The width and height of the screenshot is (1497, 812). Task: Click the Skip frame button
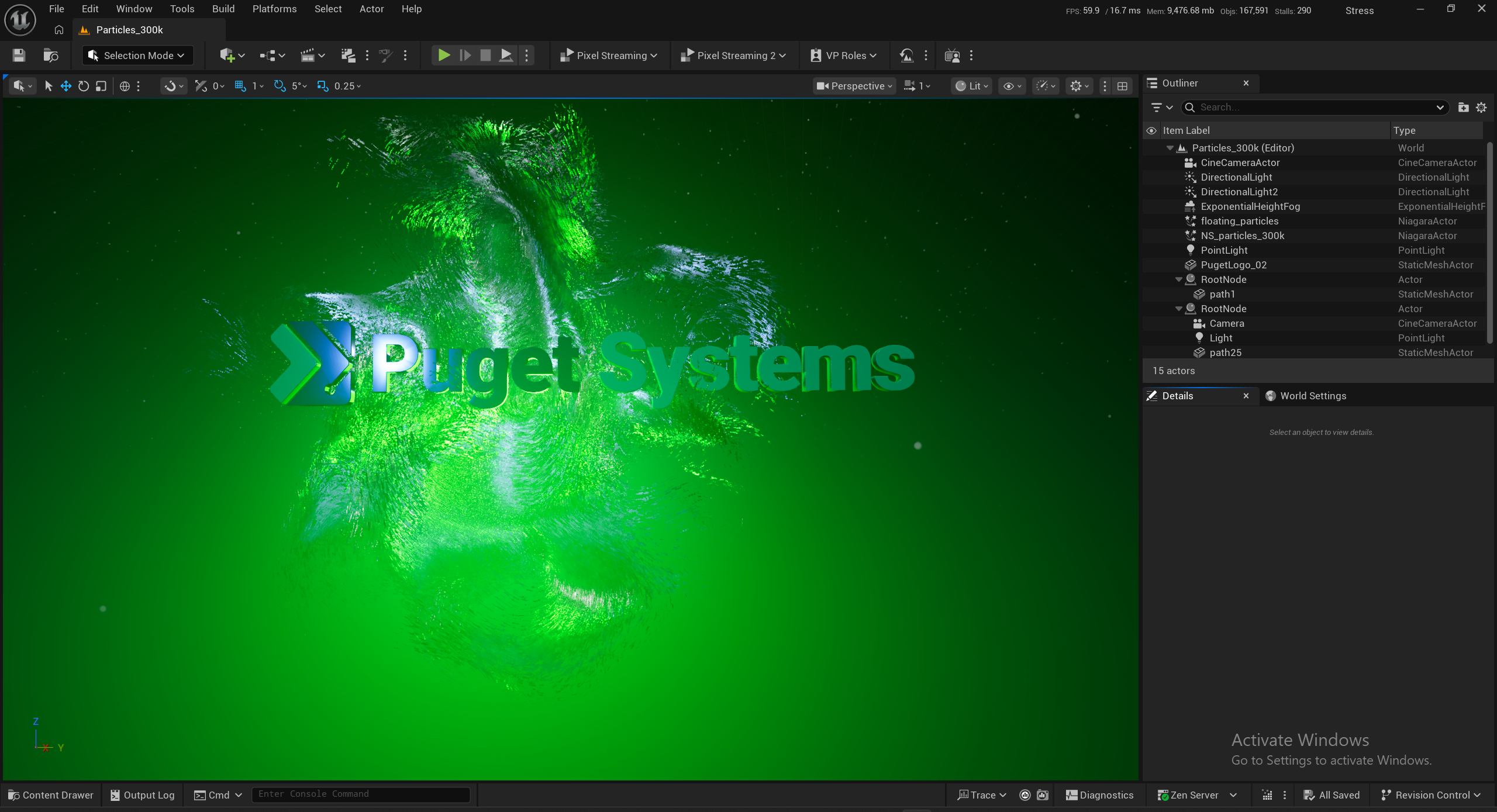point(465,56)
